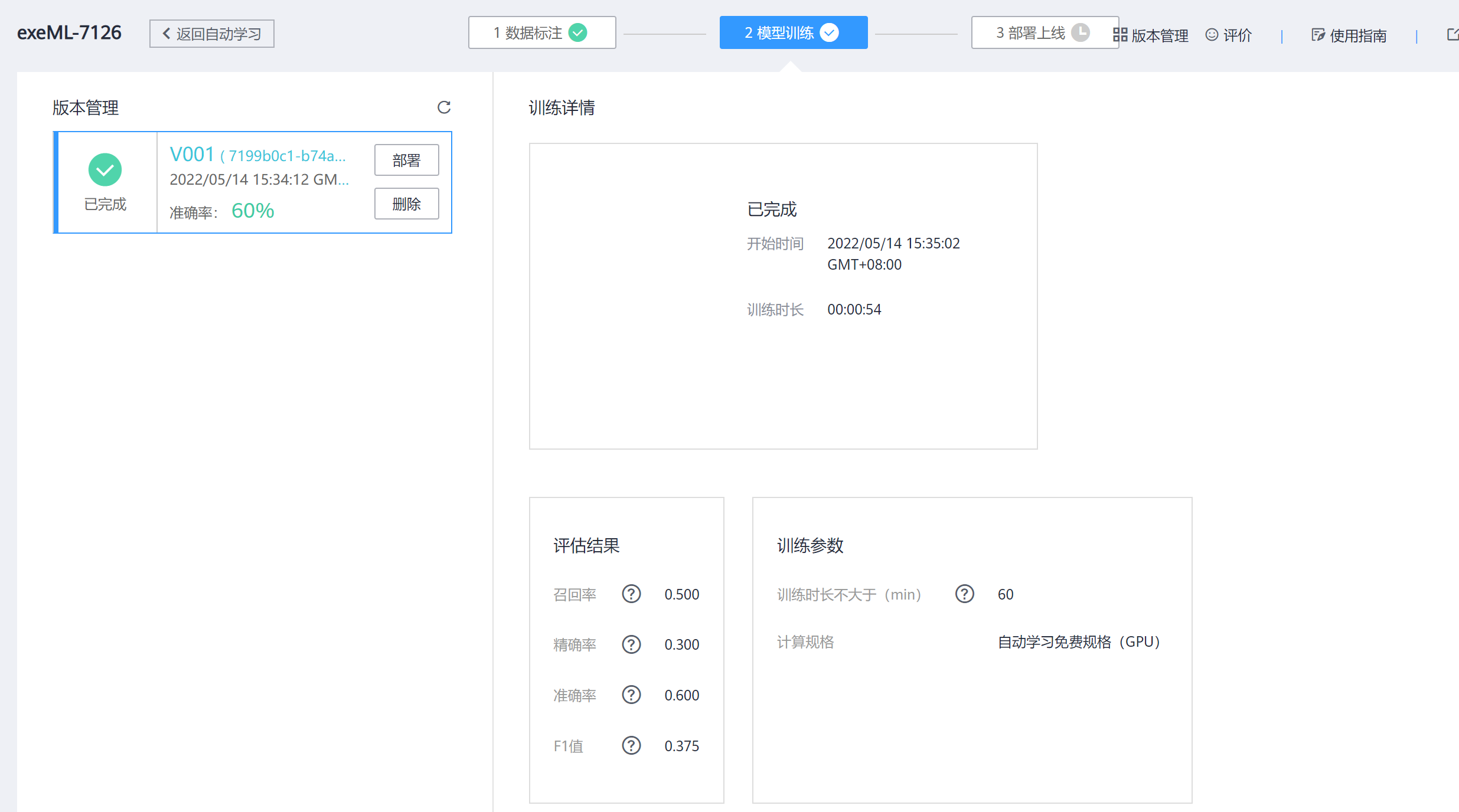Click the 使用指南 document icon

click(1318, 35)
